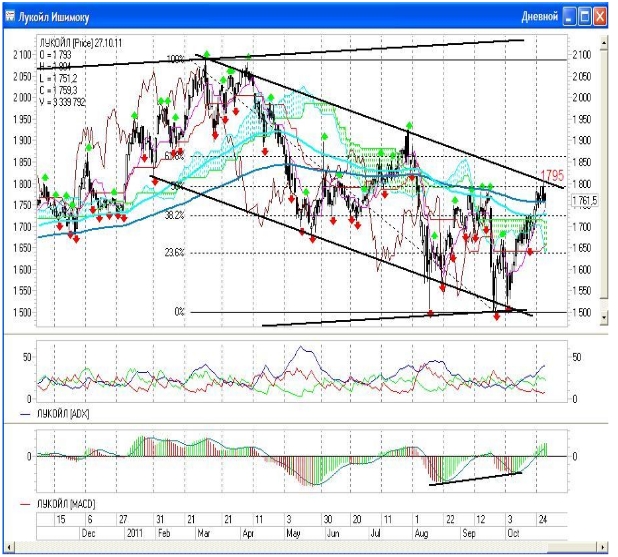The image size is (618, 557).
Task: Click the Sep month label on time axis
Action: click(x=469, y=533)
